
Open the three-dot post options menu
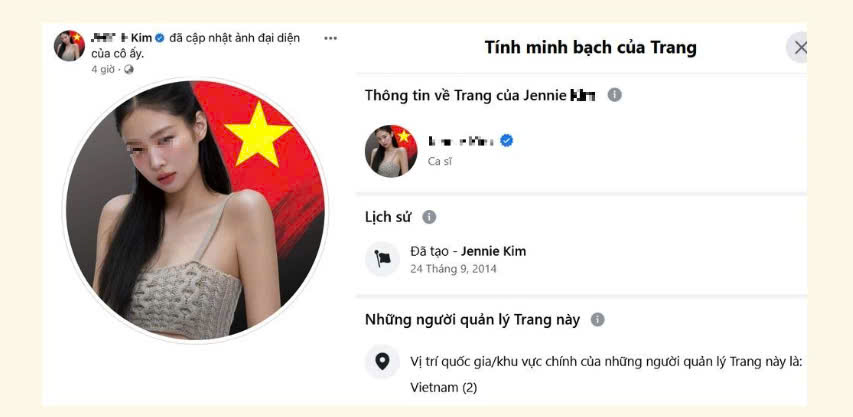(x=330, y=38)
